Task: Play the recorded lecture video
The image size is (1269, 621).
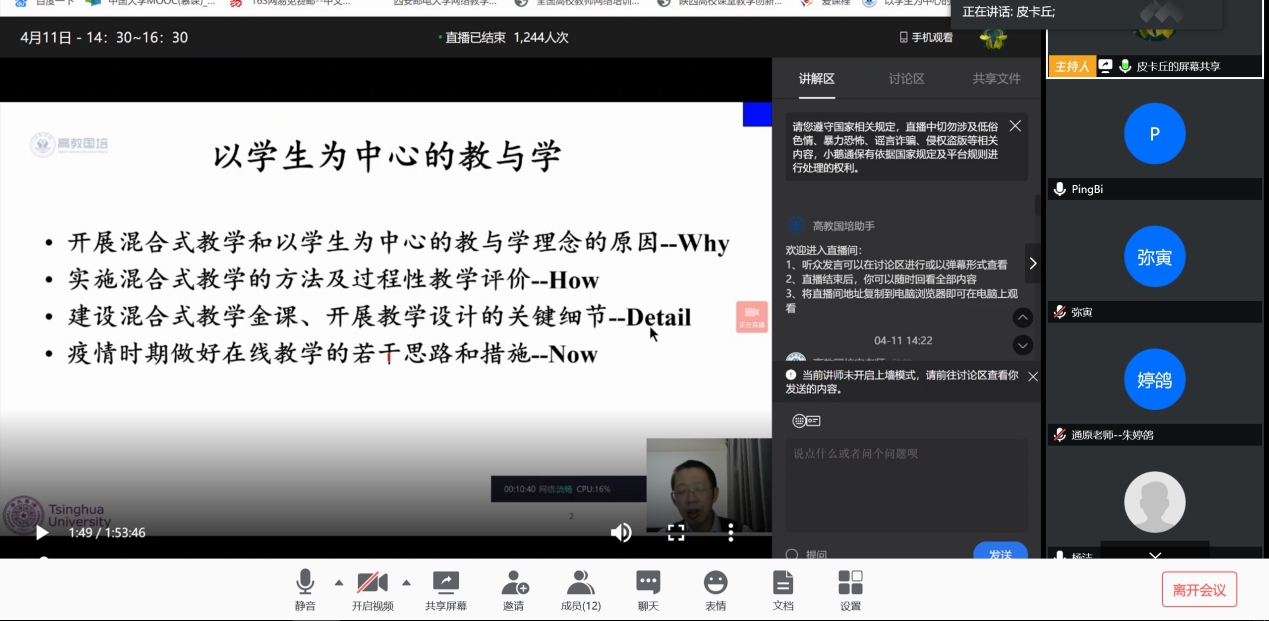Action: click(41, 533)
